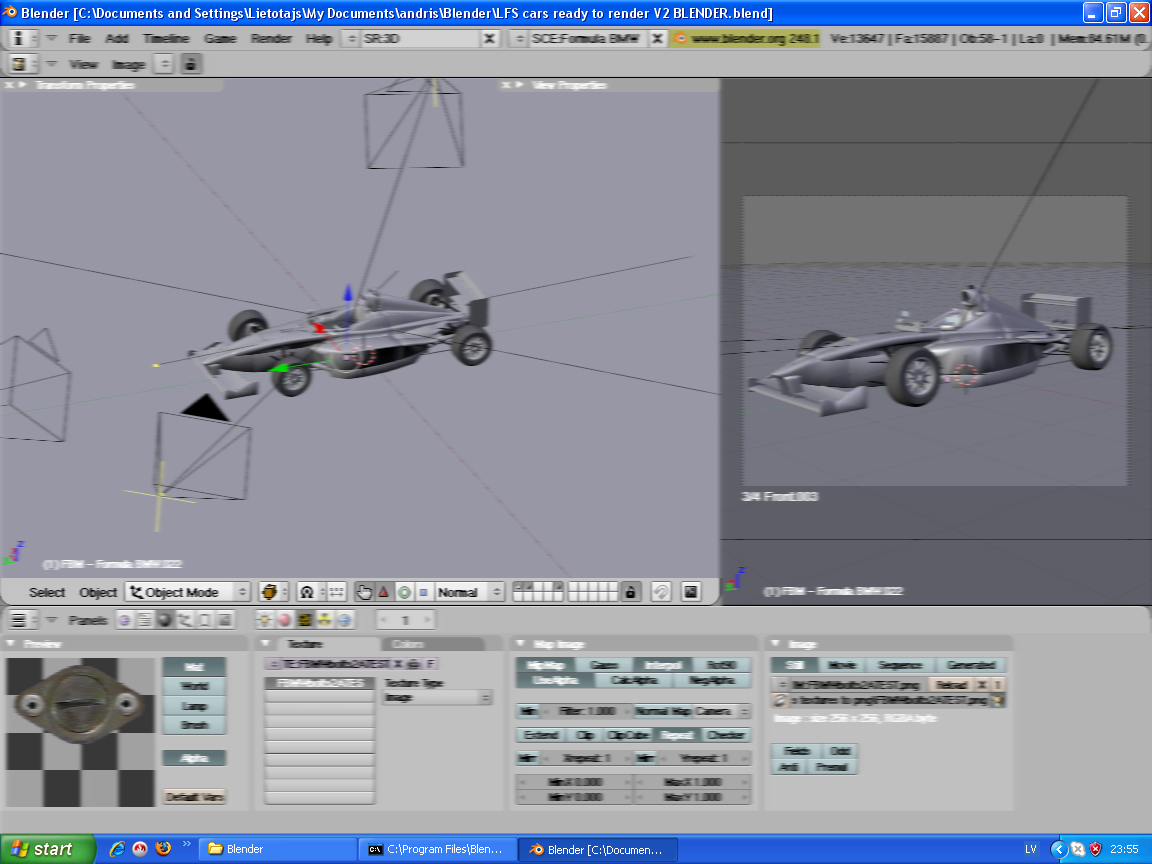The width and height of the screenshot is (1152, 864).
Task: Collapse the Preview panel triangle
Action: tap(11, 644)
